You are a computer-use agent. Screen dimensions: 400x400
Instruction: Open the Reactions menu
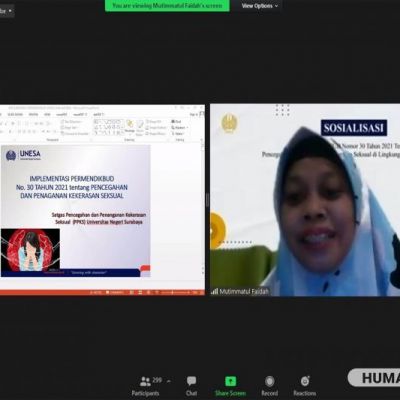[x=304, y=386]
